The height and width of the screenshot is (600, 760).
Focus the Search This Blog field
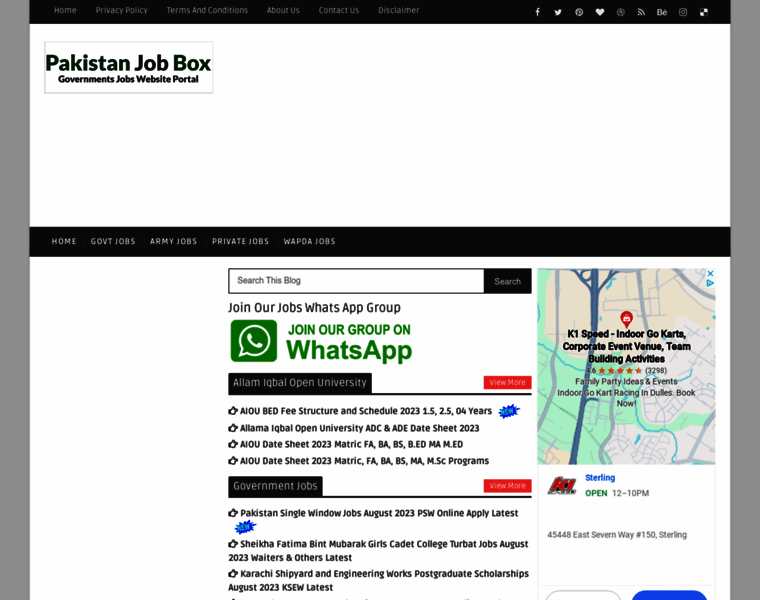tap(356, 281)
